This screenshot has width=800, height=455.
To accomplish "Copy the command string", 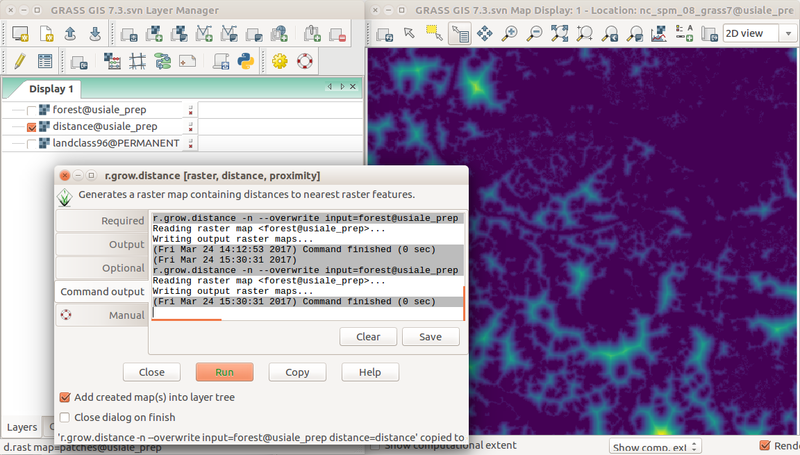I will pyautogui.click(x=297, y=372).
